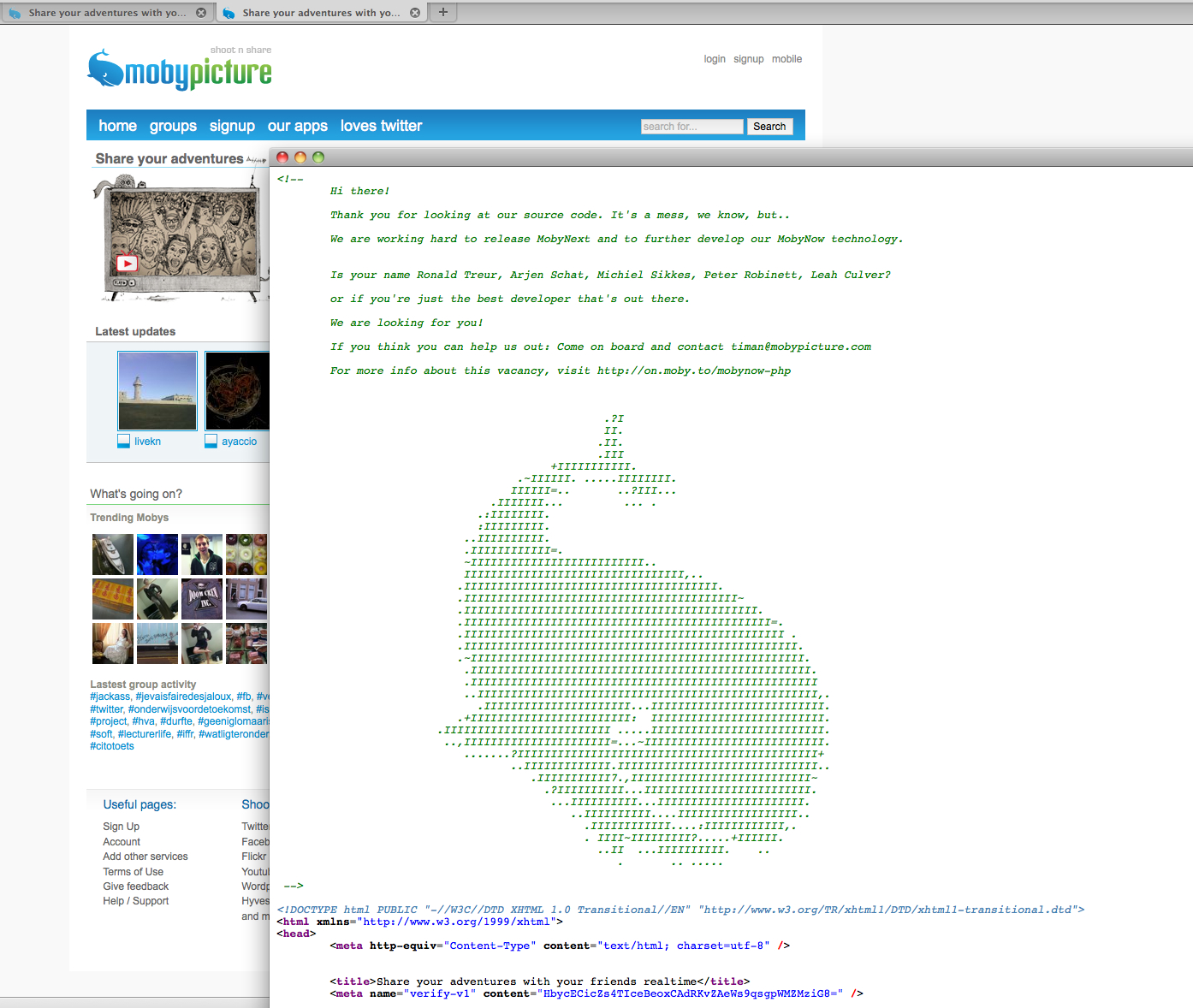This screenshot has width=1193, height=1008.
Task: Click the #jackass group hashtag
Action: coord(110,697)
